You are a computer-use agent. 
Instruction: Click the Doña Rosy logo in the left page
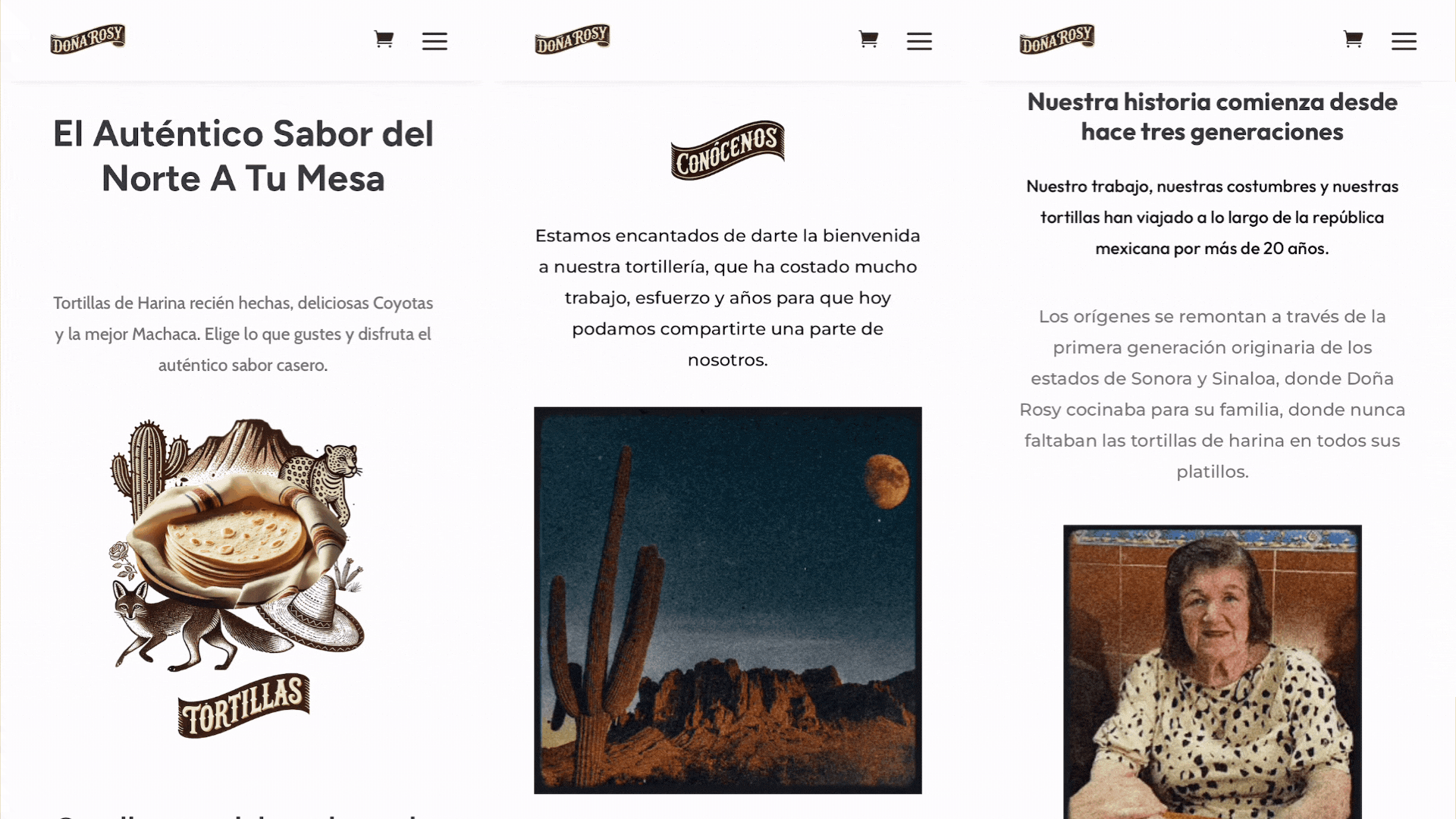(x=88, y=39)
